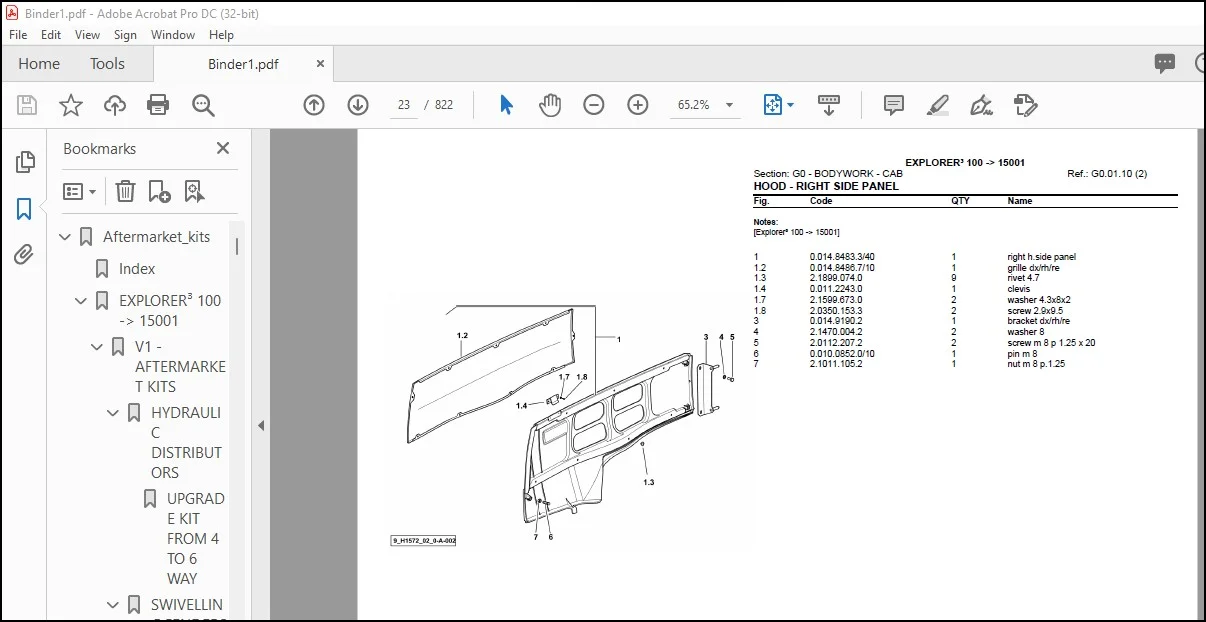The width and height of the screenshot is (1206, 622).
Task: Switch to the Tools tab
Action: (x=107, y=63)
